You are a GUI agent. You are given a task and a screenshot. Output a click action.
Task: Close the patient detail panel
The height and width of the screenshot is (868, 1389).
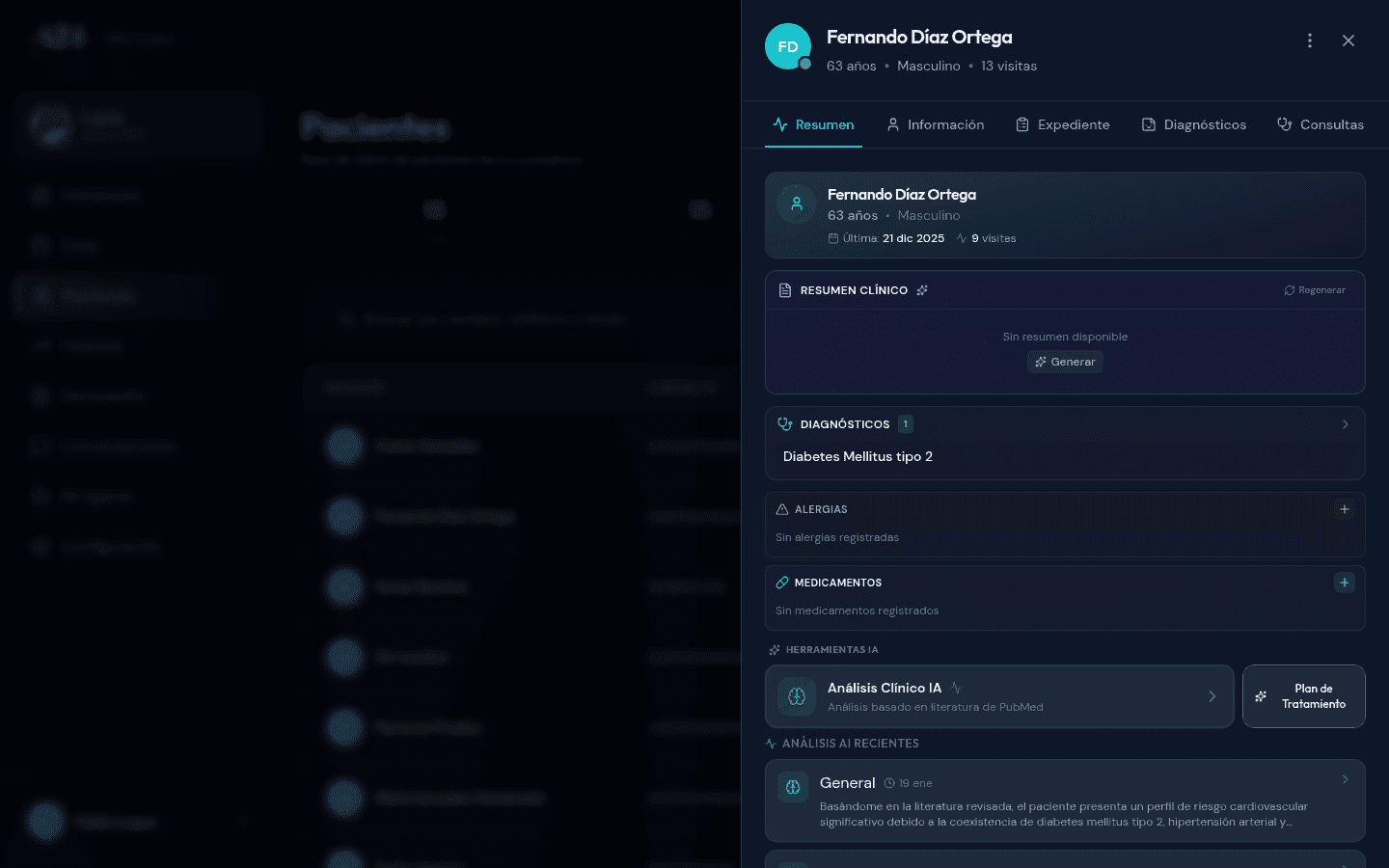coord(1348,41)
